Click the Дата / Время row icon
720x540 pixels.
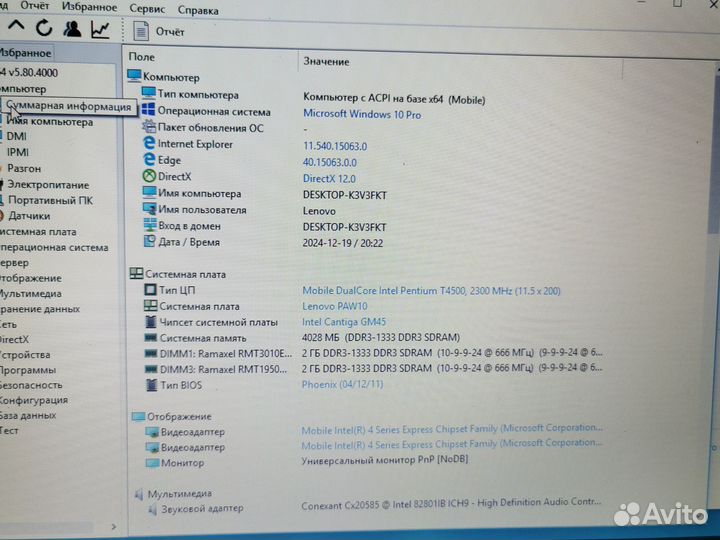(x=150, y=241)
